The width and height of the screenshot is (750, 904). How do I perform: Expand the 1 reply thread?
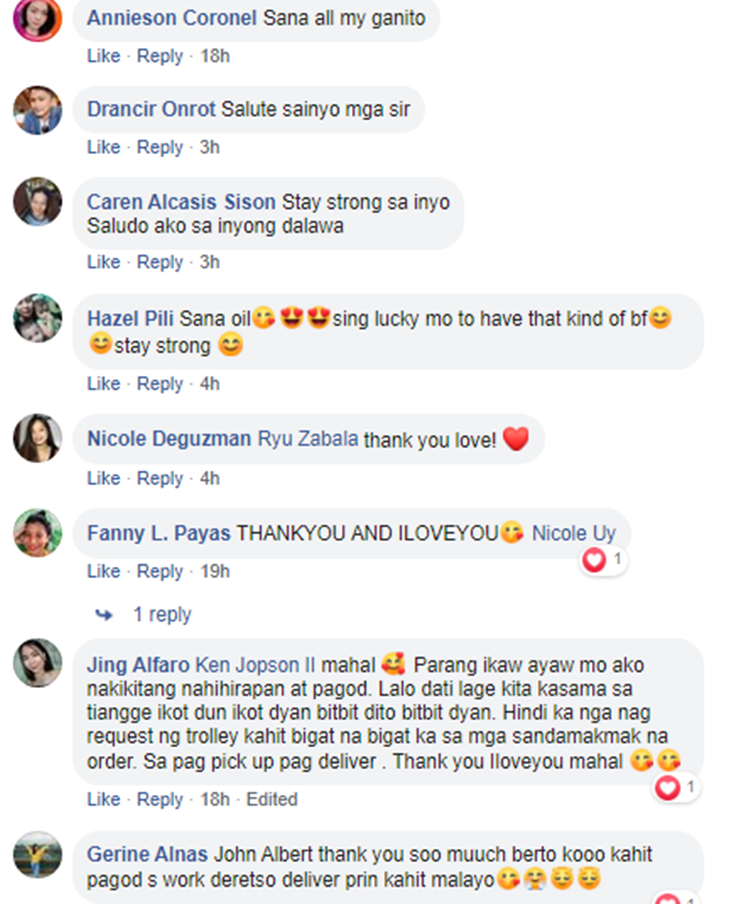162,614
